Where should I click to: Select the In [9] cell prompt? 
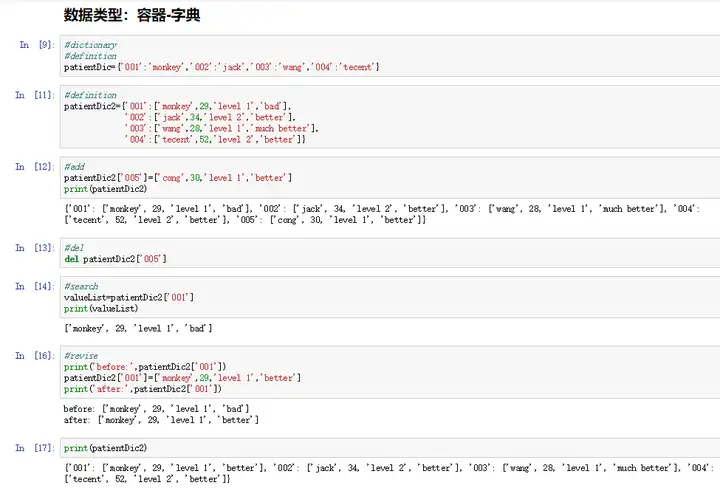pos(37,45)
